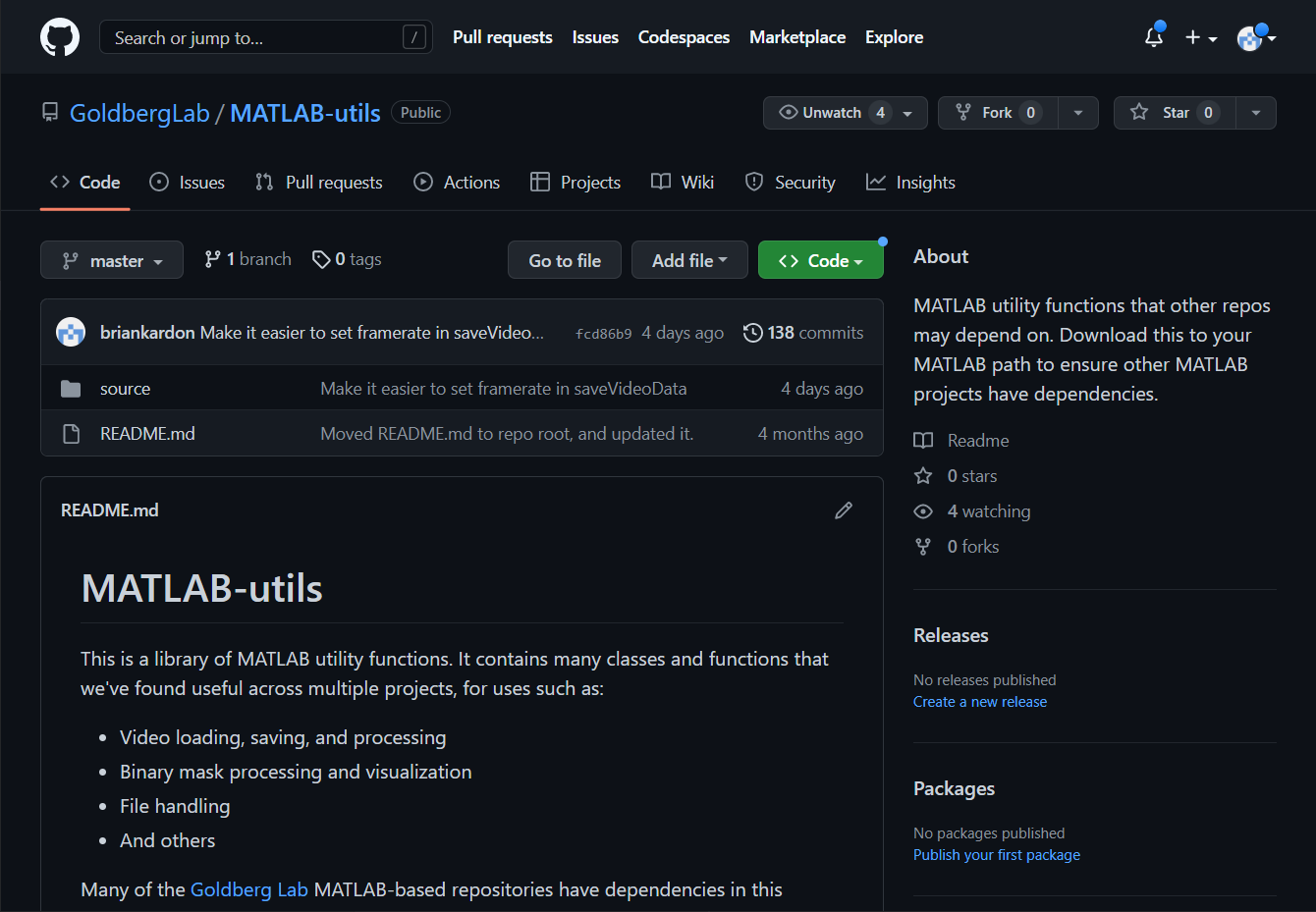Viewport: 1316px width, 912px height.
Task: Open the green Code clone dropdown
Action: click(821, 260)
